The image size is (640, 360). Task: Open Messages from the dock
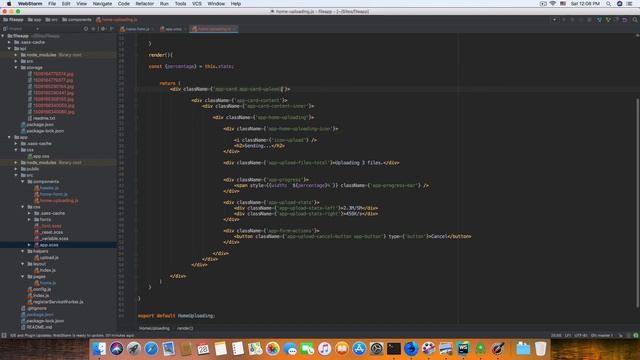(290, 349)
